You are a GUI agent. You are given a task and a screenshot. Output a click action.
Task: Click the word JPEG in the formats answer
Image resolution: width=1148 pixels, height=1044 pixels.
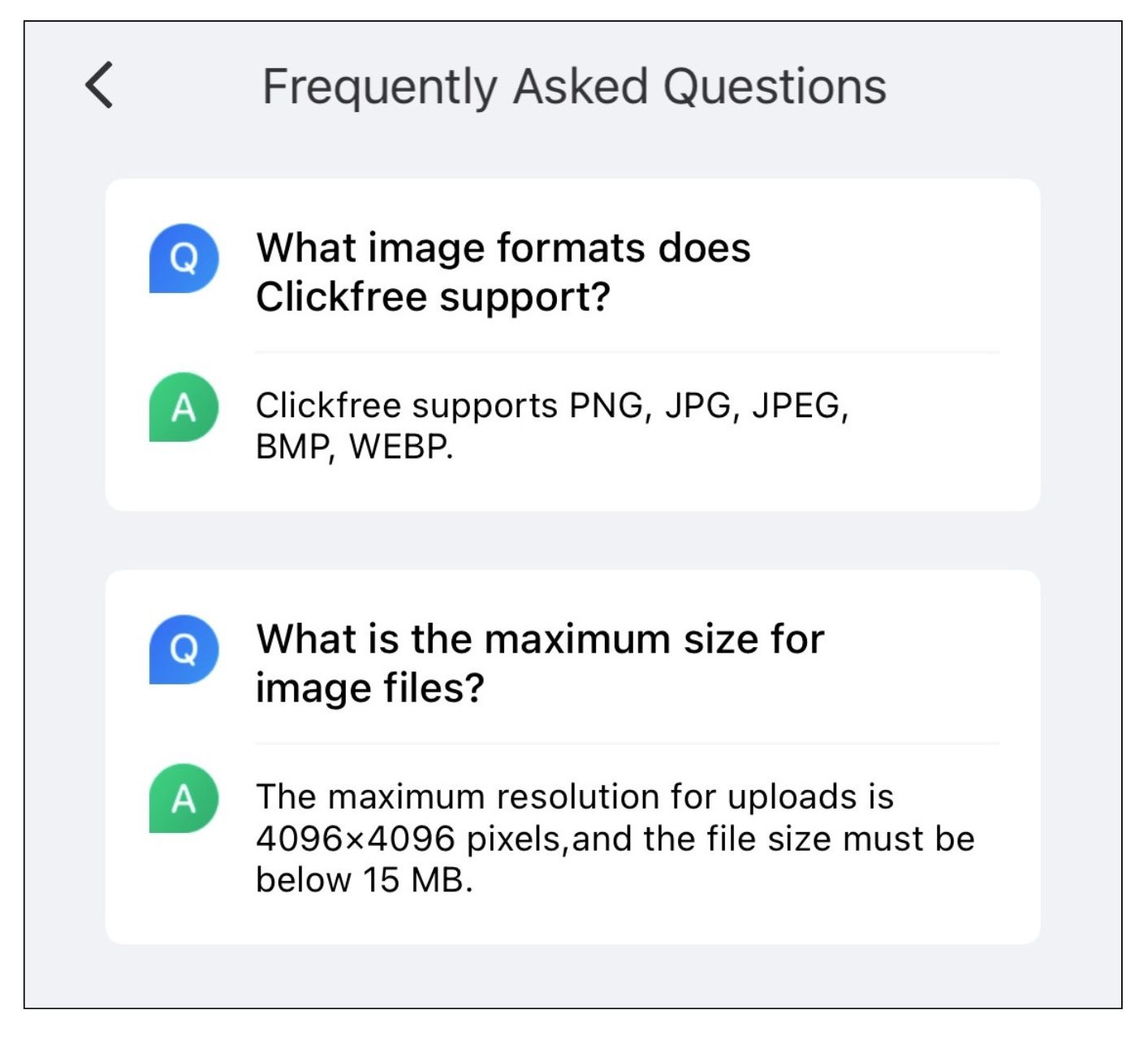(x=800, y=405)
